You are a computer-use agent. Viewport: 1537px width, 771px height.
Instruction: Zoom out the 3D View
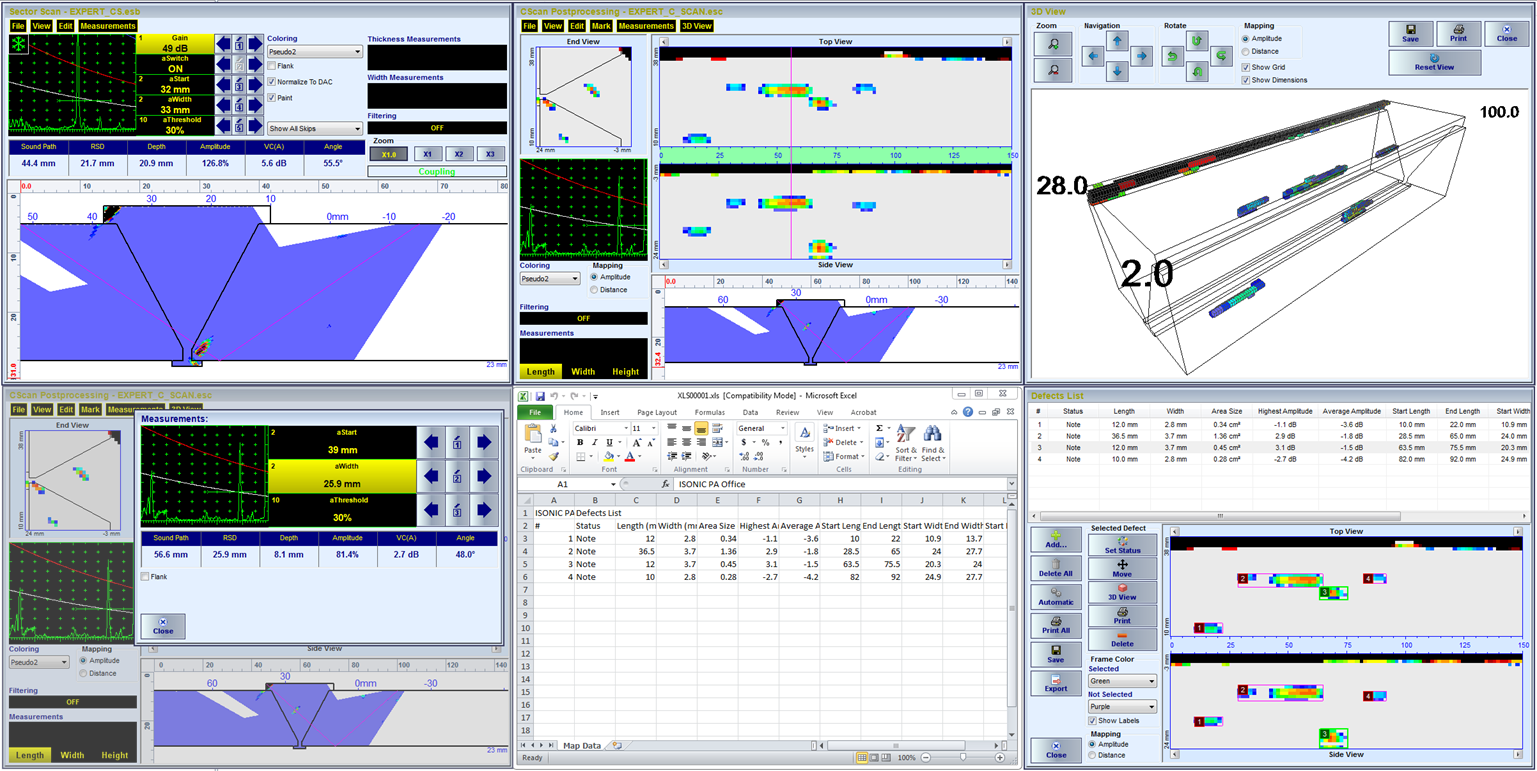coord(1054,70)
